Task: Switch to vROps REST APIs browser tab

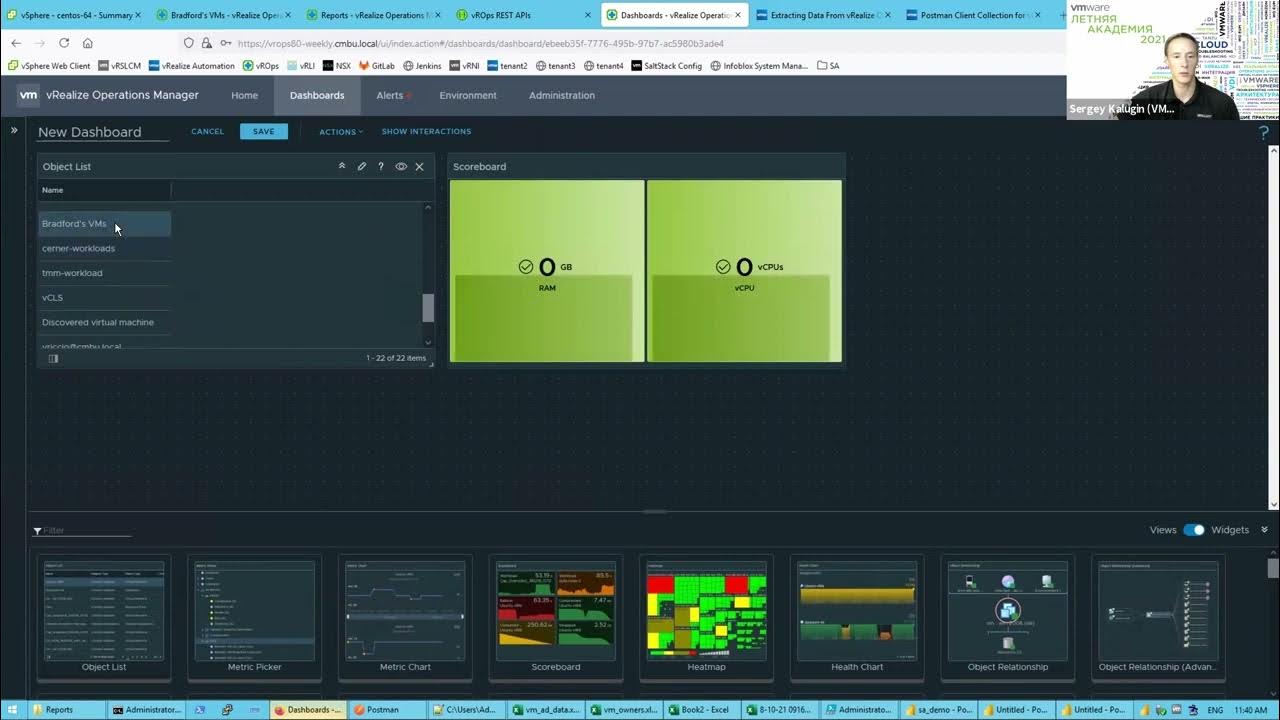Action: pyautogui.click(x=523, y=15)
